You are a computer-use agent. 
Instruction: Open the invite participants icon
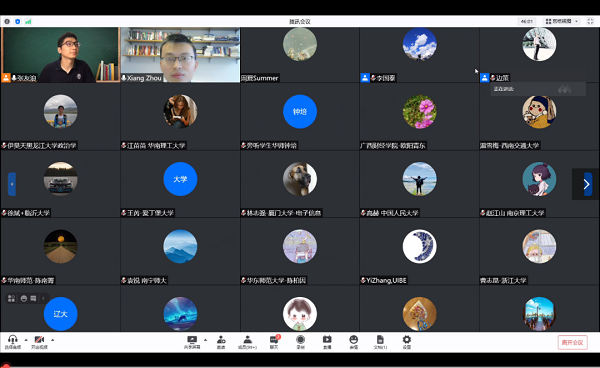(x=221, y=342)
